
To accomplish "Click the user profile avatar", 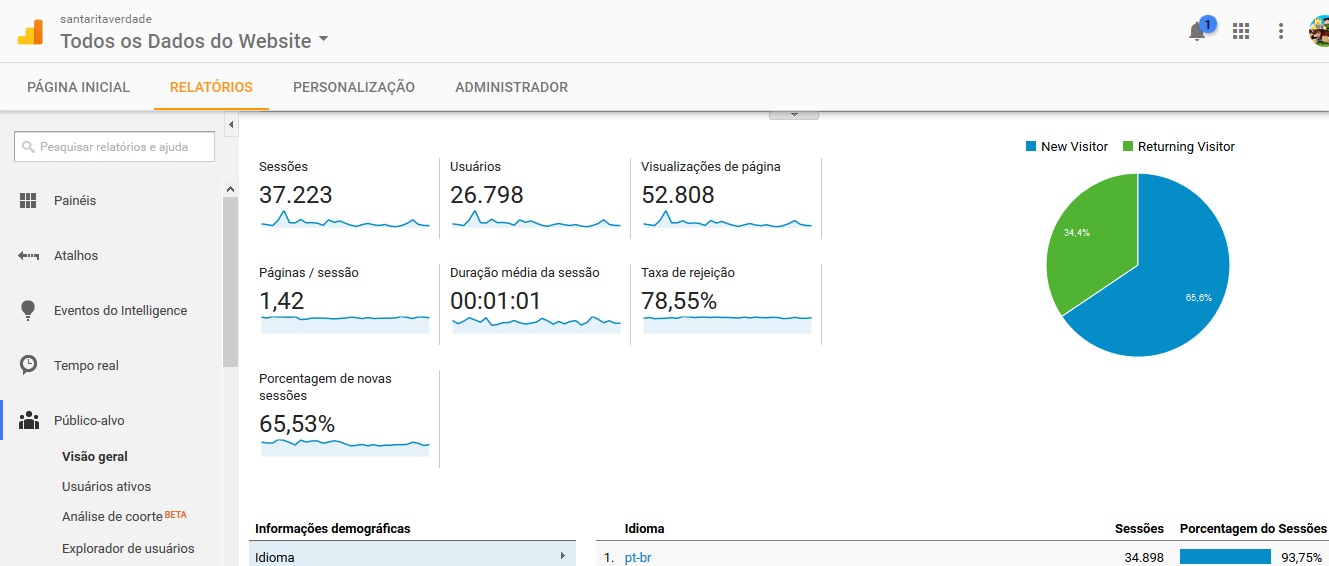I will 1319,31.
